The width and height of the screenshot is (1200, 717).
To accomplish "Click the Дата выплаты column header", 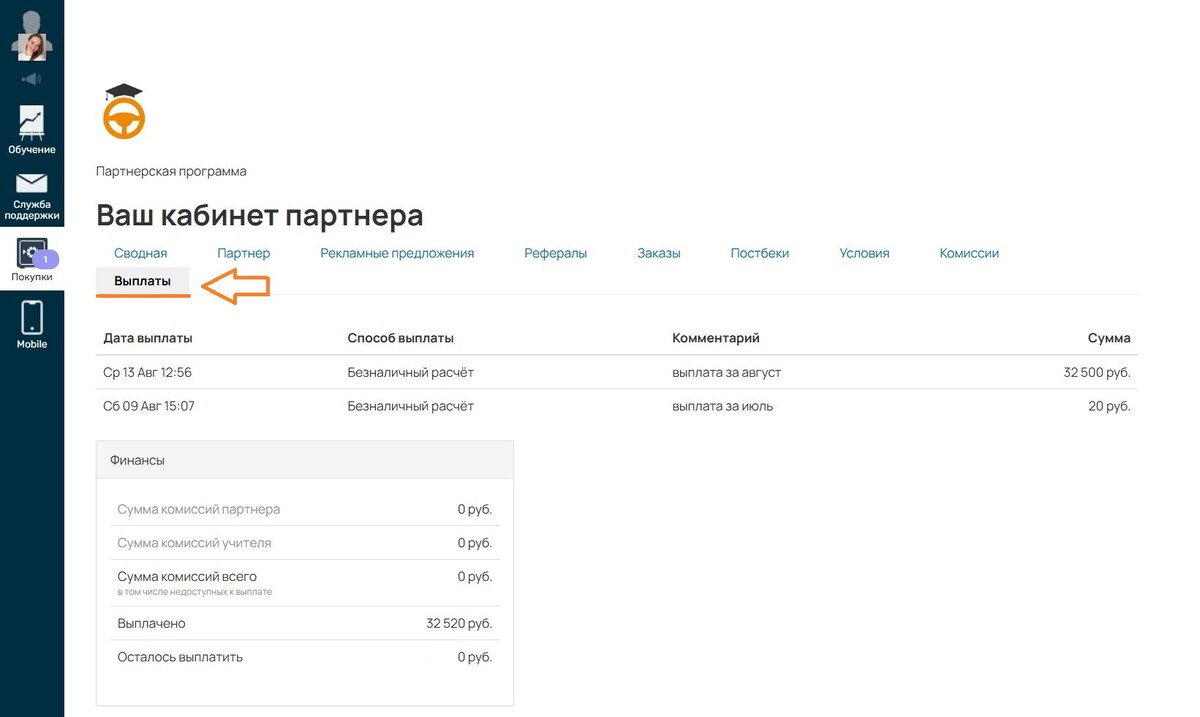I will tap(148, 338).
